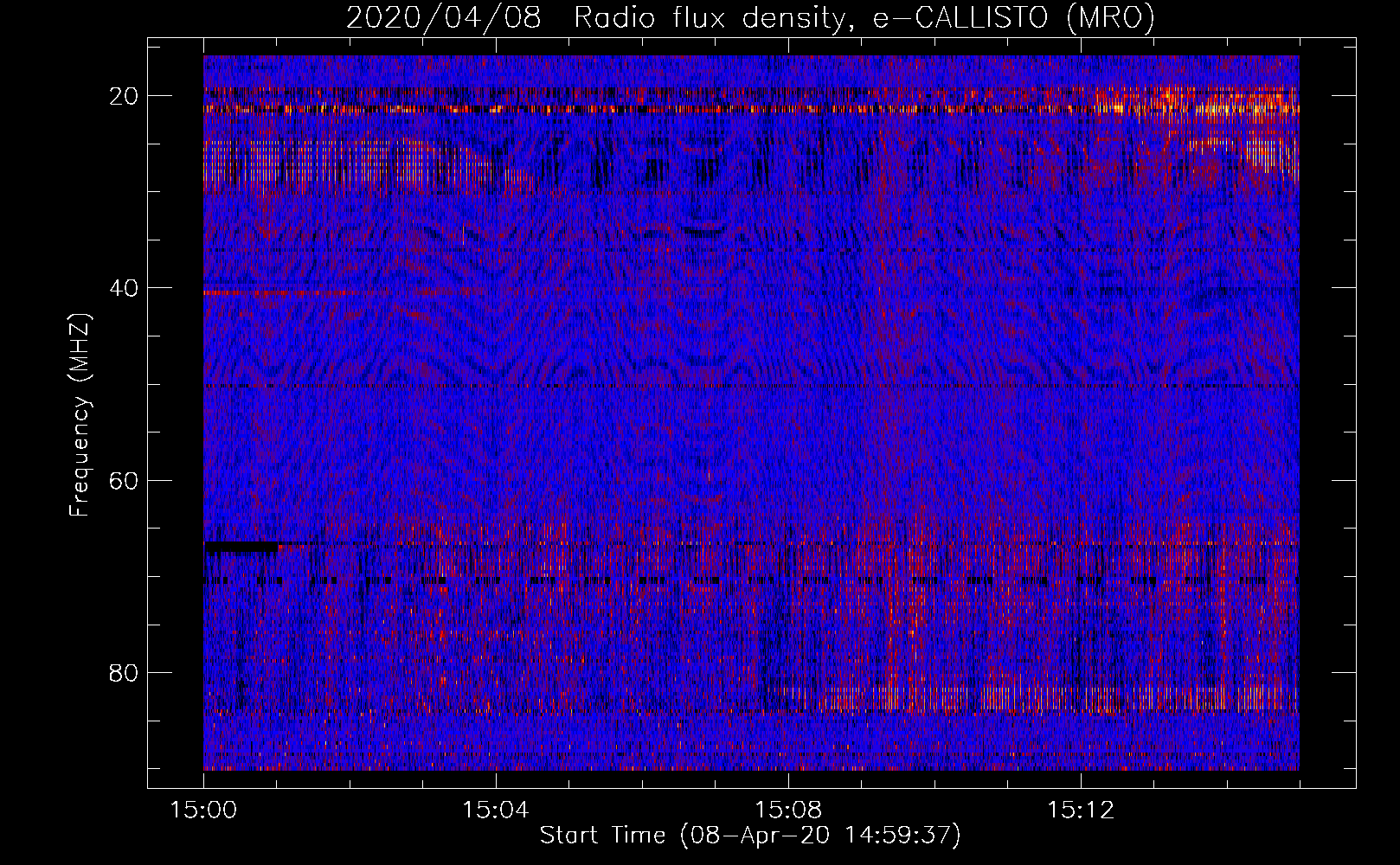Click the '15:00' time tick label
1400x865 pixels.
[x=204, y=811]
